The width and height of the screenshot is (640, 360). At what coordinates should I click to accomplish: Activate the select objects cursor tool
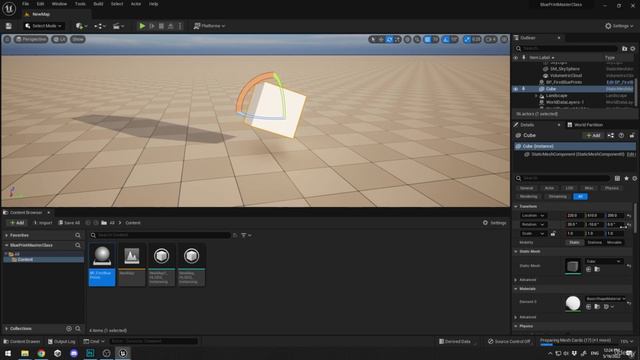point(372,39)
